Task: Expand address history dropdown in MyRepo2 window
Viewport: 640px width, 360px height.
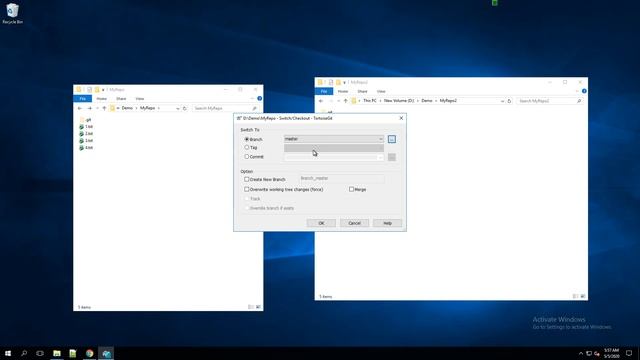Action: pyautogui.click(x=502, y=101)
